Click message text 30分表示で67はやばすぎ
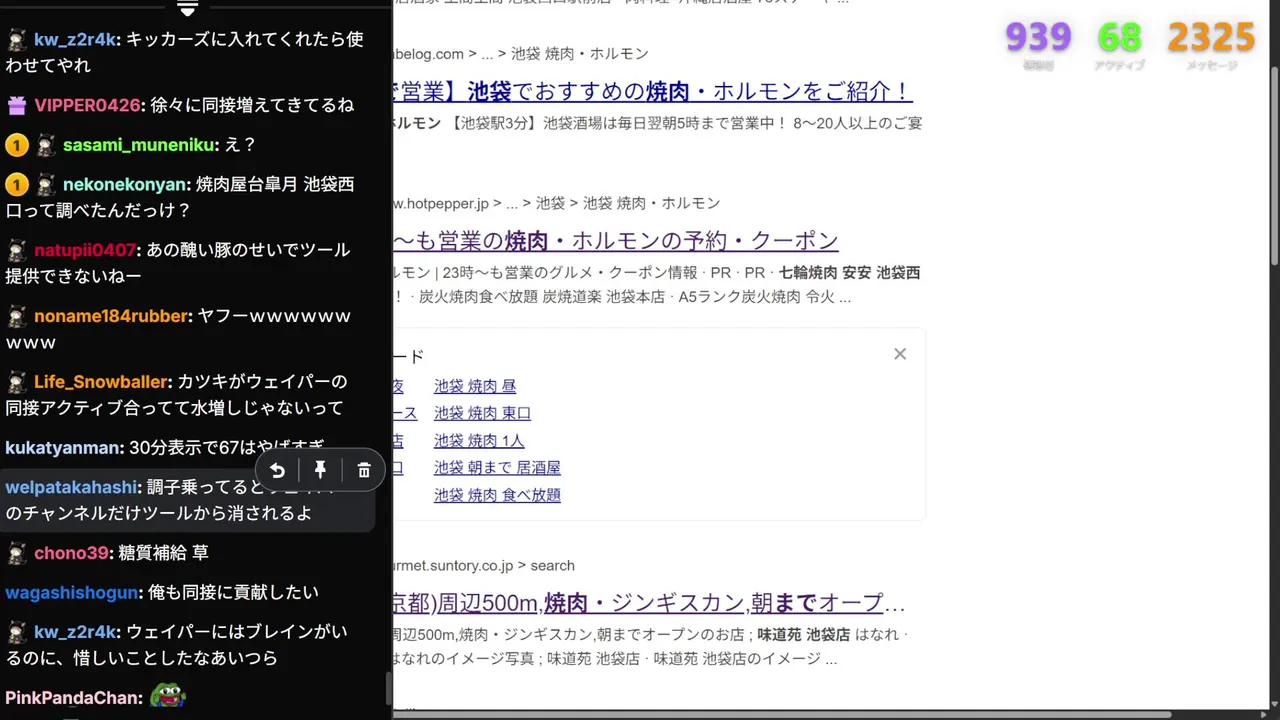 click(x=227, y=448)
